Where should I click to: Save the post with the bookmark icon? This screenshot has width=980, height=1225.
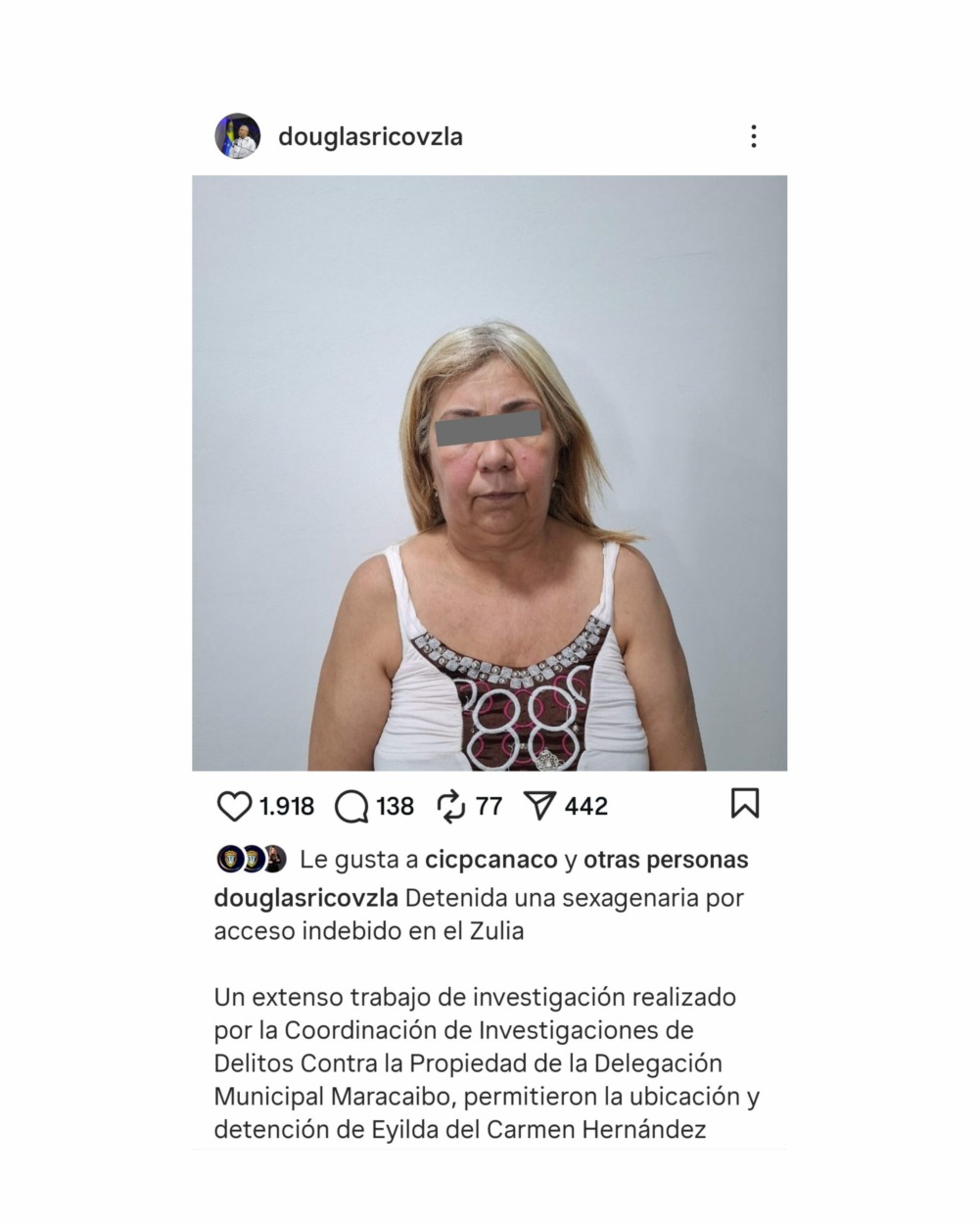click(745, 803)
